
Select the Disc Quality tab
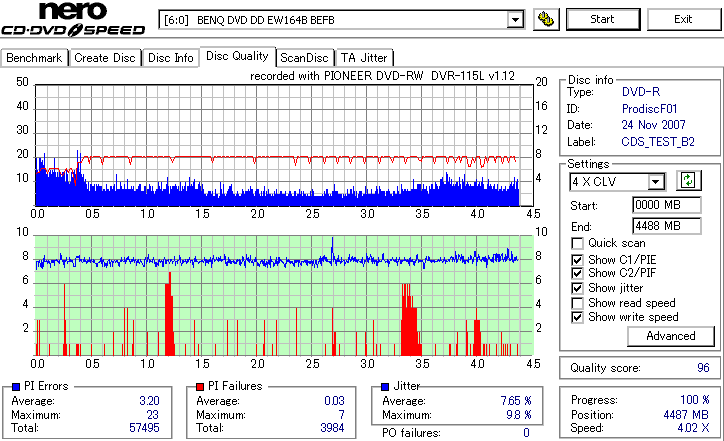coord(237,56)
